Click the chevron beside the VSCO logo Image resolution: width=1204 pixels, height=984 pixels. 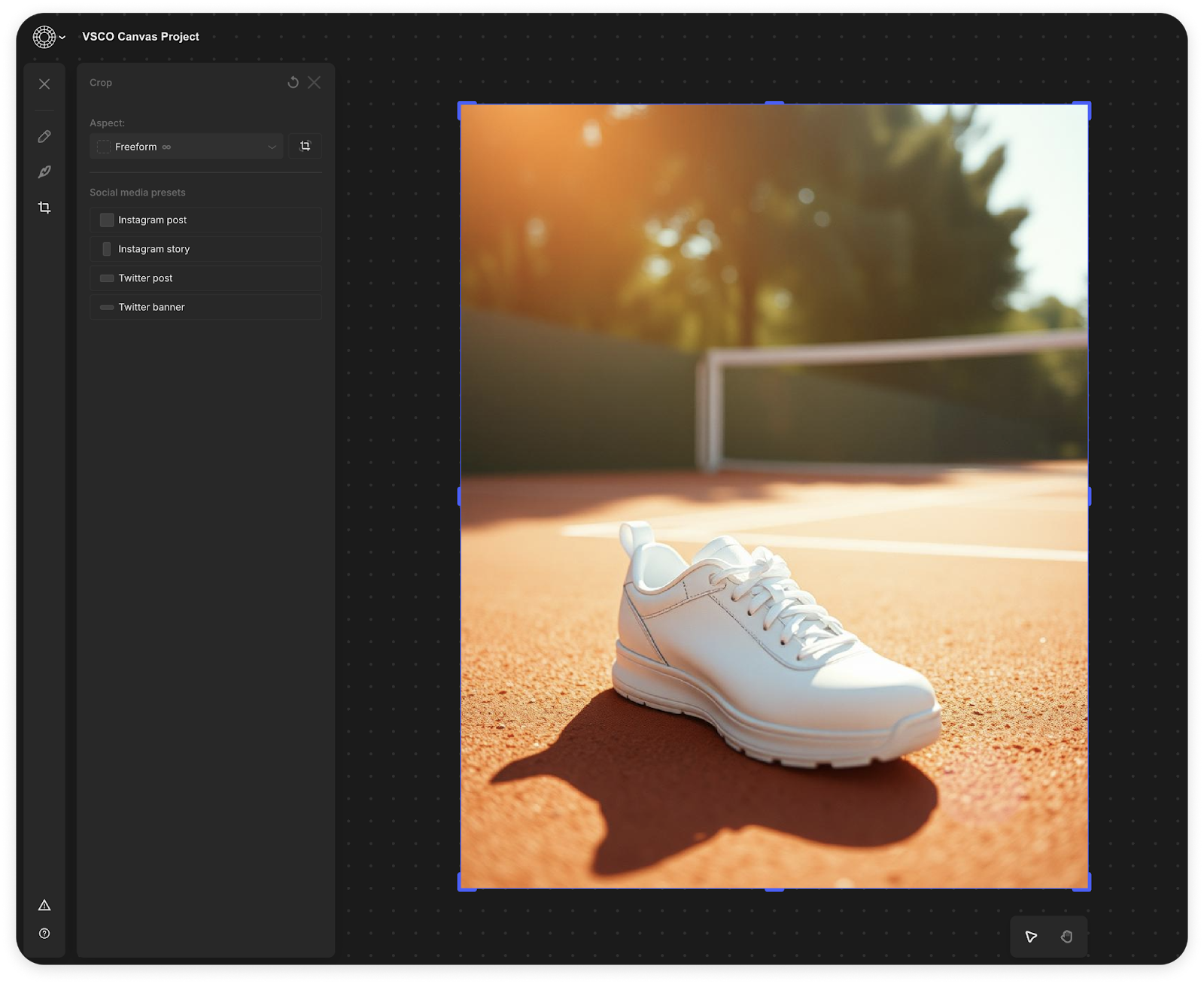point(62,37)
